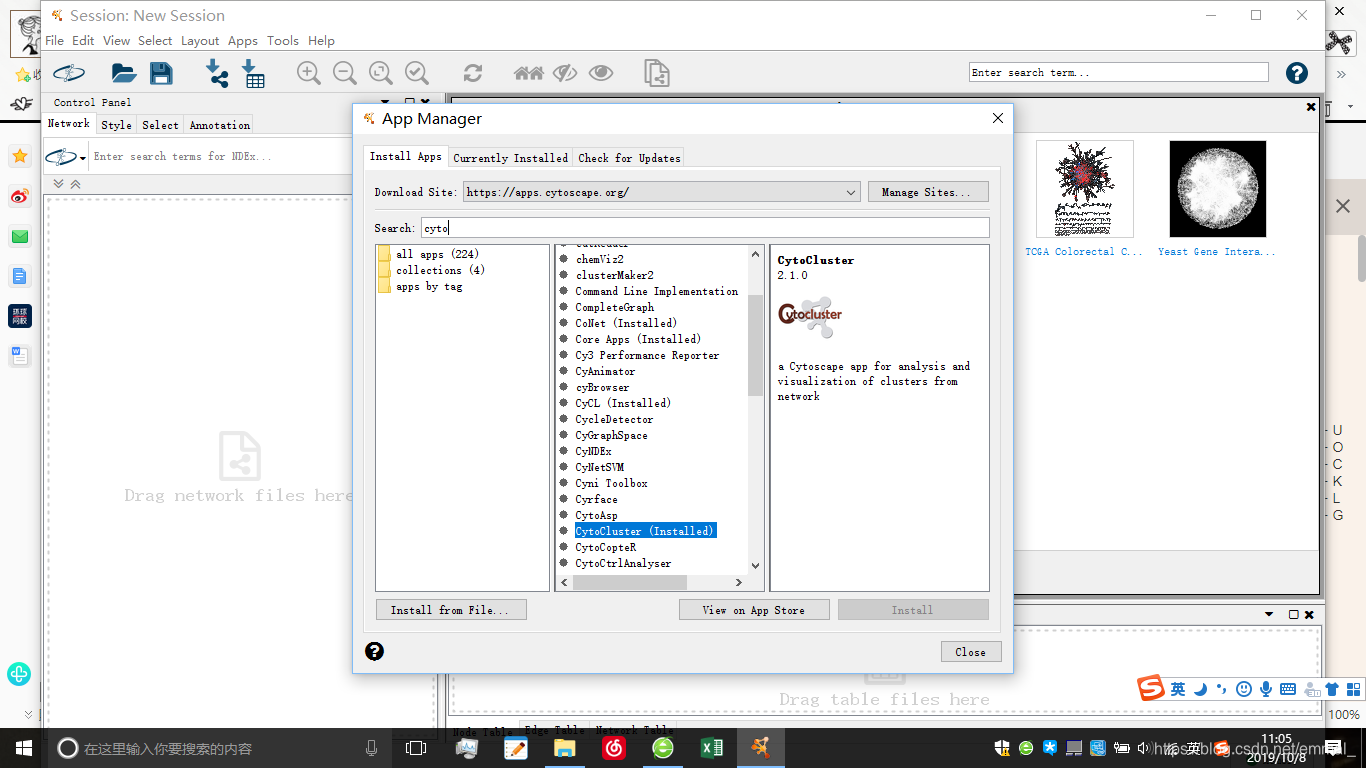This screenshot has width=1366, height=768.
Task: Fit the network content to the window
Action: click(x=381, y=73)
